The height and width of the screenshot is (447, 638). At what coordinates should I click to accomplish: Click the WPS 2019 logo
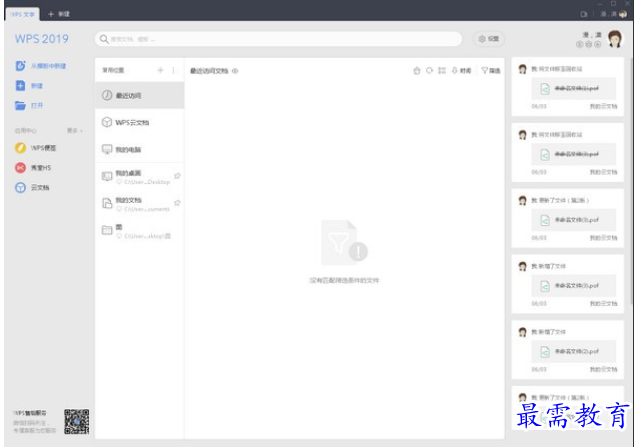coord(42,39)
